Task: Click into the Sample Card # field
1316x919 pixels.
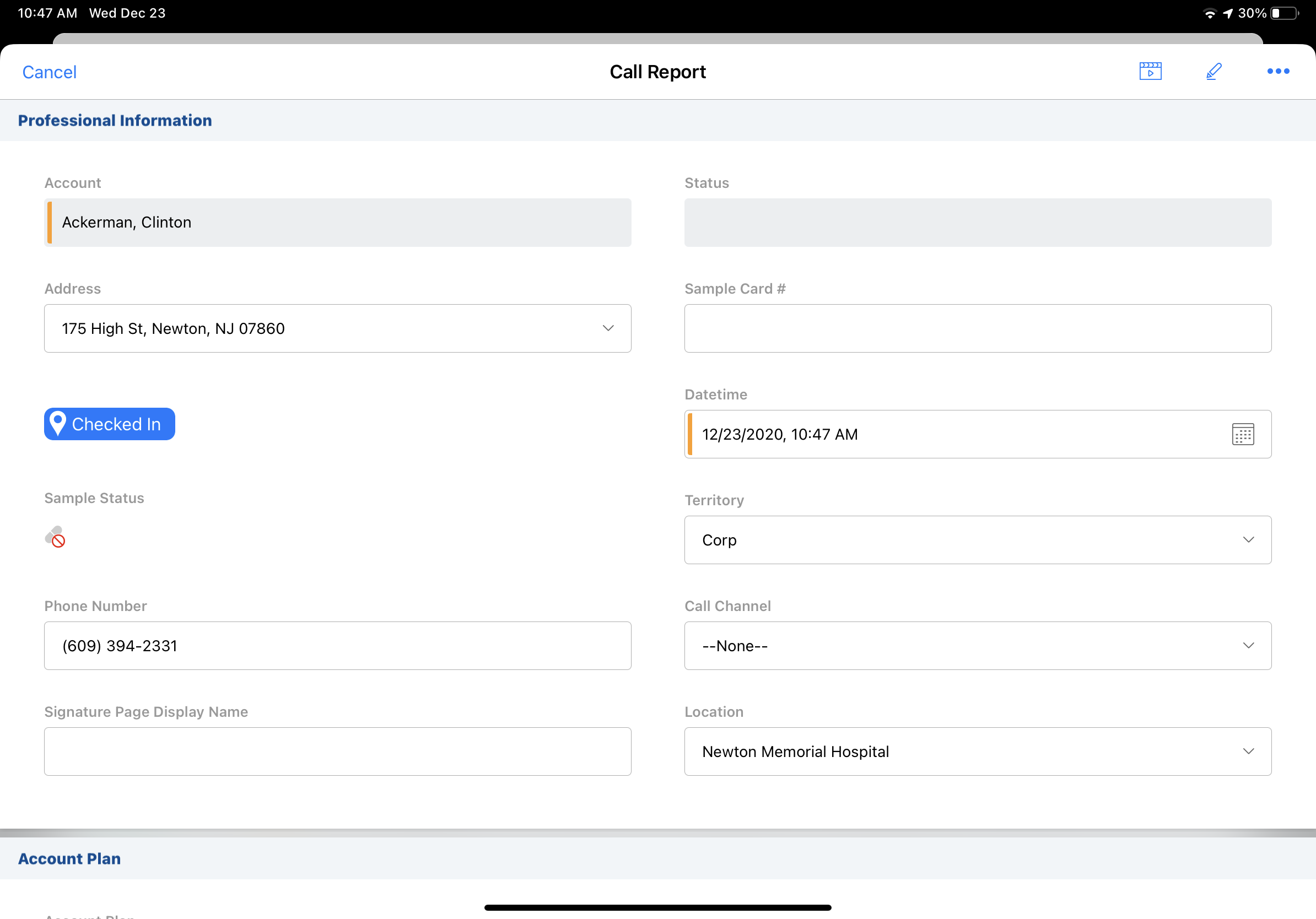Action: [977, 328]
